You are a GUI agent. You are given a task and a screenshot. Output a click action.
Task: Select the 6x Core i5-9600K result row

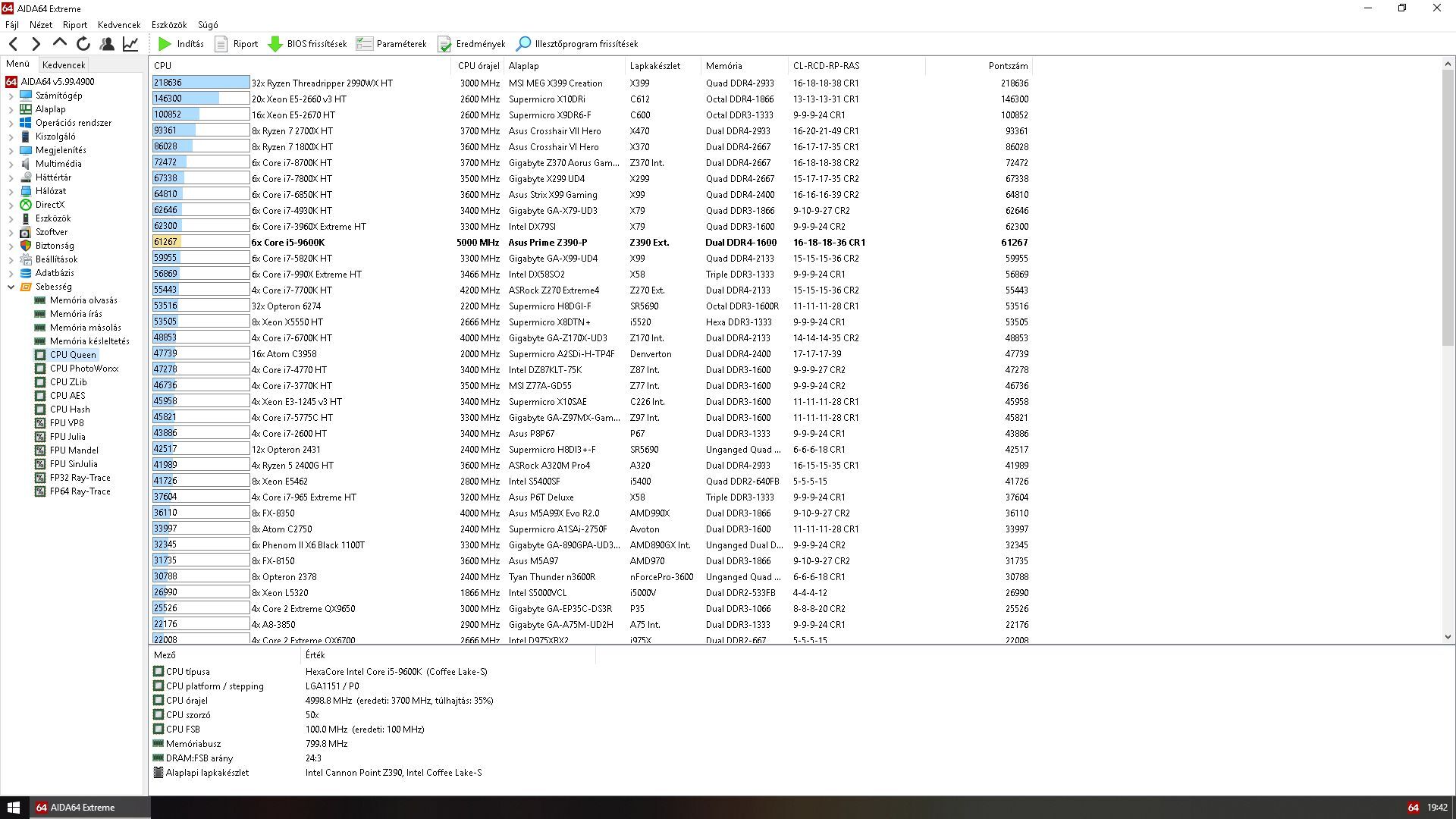click(x=591, y=242)
